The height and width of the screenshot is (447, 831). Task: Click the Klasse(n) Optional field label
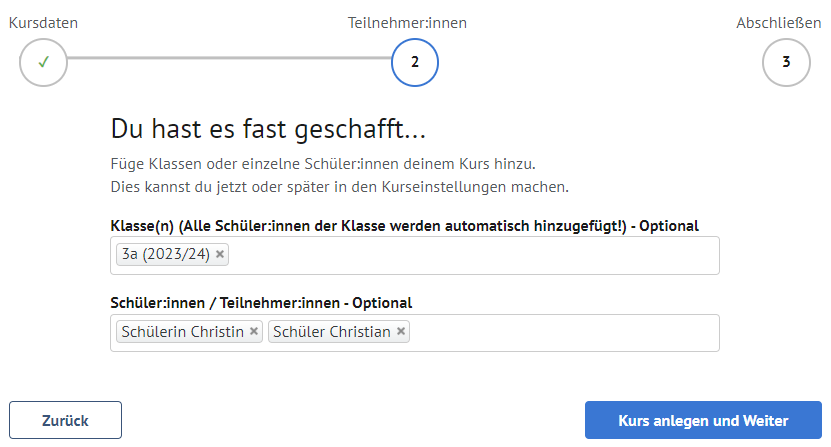tap(404, 225)
